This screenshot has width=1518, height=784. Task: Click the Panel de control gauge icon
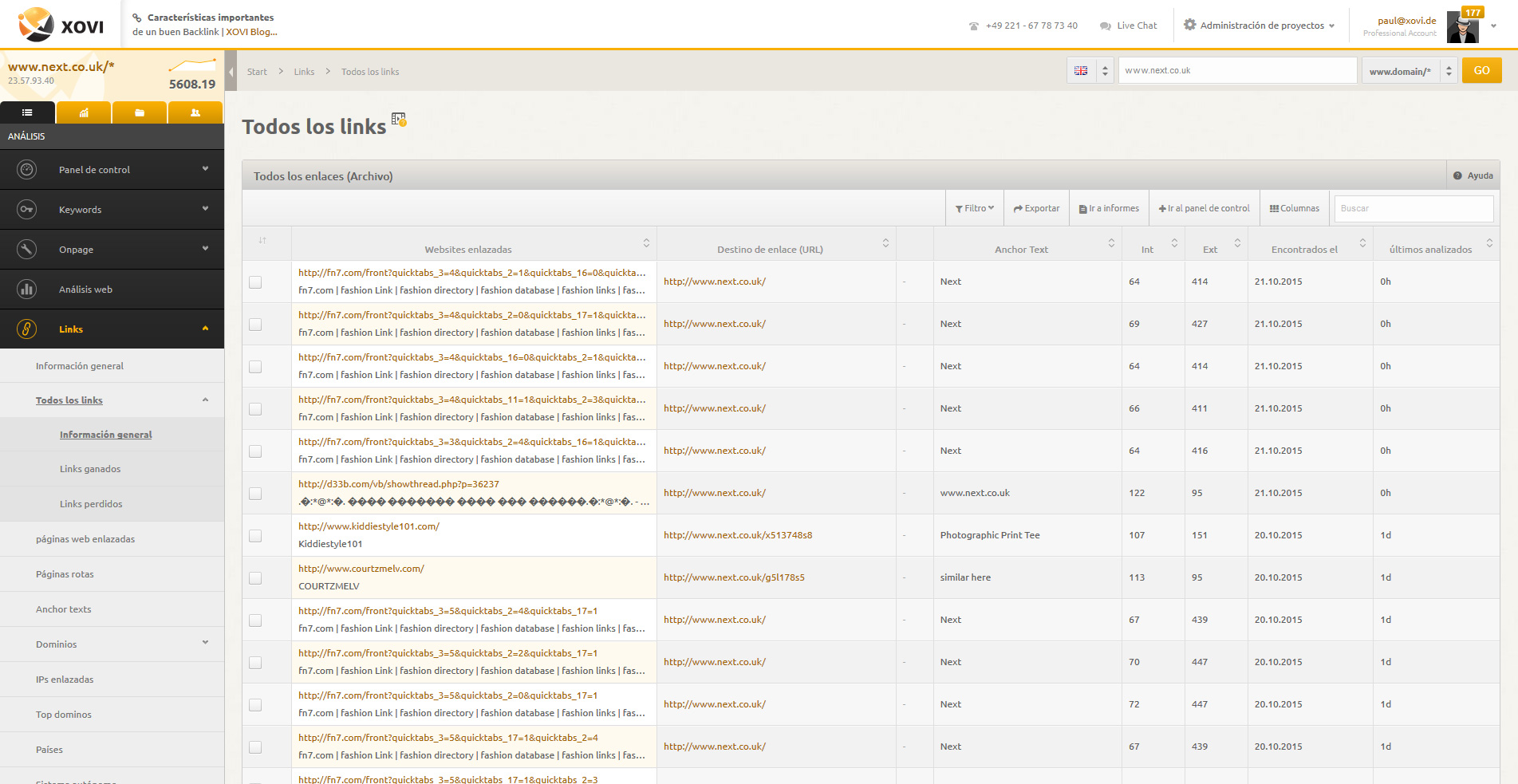pyautogui.click(x=27, y=169)
